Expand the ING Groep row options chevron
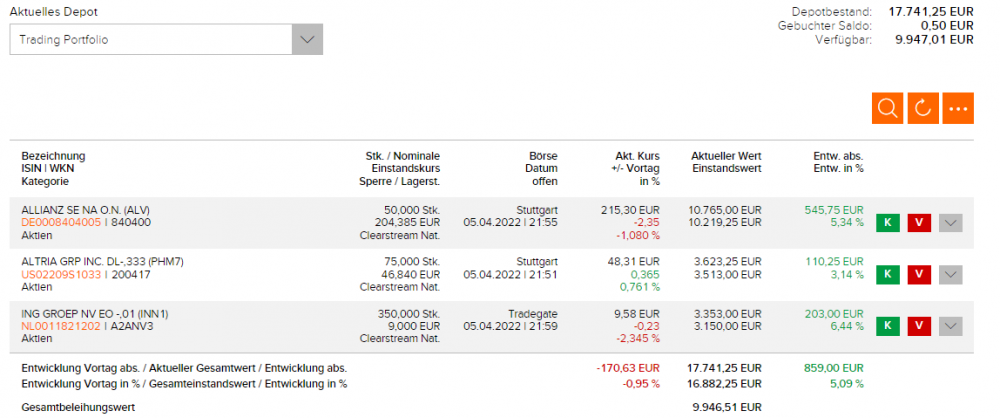Viewport: 1000px width, 418px height. coord(951,326)
